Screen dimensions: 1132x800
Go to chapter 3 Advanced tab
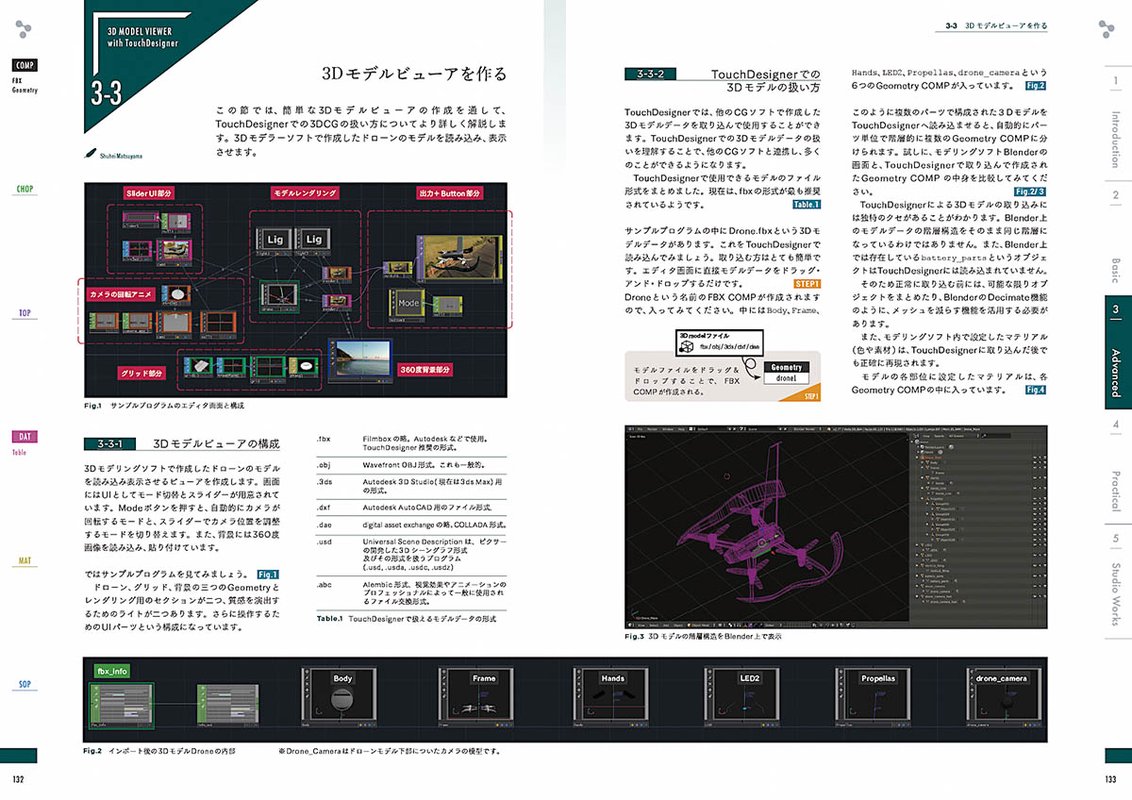click(x=1117, y=352)
